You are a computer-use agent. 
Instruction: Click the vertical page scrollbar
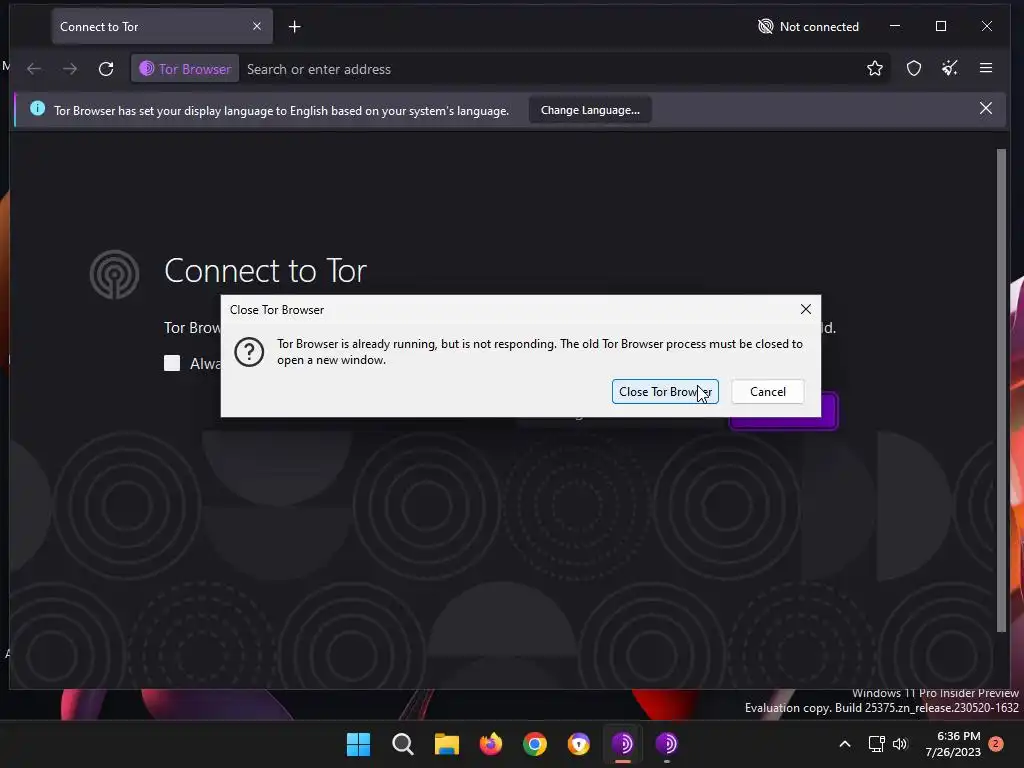click(1001, 391)
